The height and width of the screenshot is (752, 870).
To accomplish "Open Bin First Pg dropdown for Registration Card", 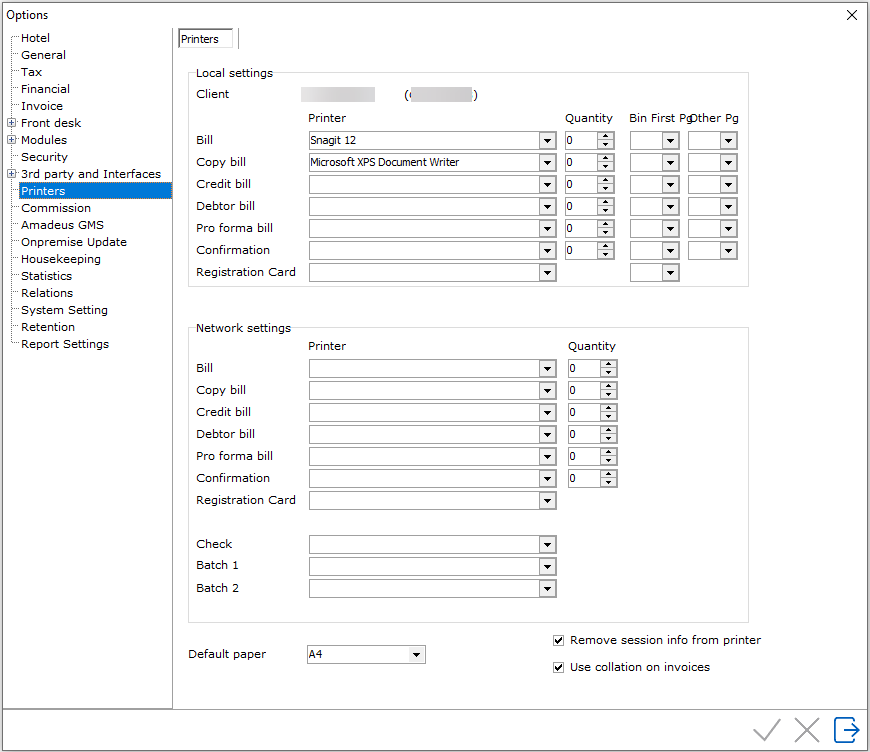I will point(669,273).
